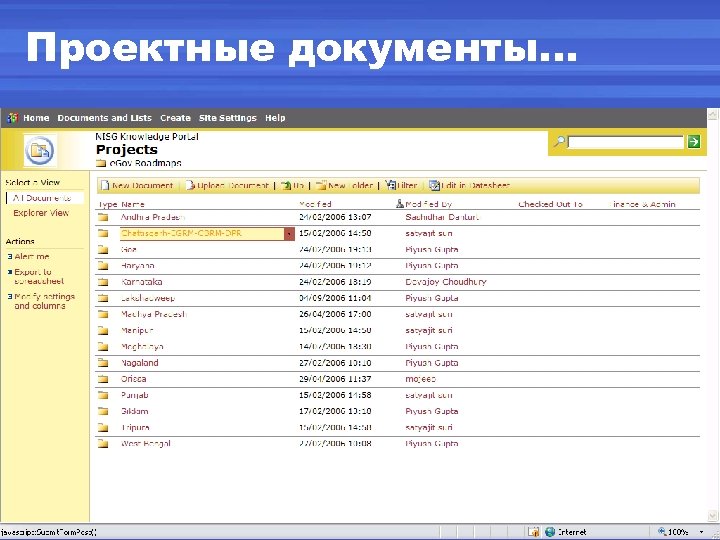
Task: Switch to Explorer View
Action: [x=41, y=213]
